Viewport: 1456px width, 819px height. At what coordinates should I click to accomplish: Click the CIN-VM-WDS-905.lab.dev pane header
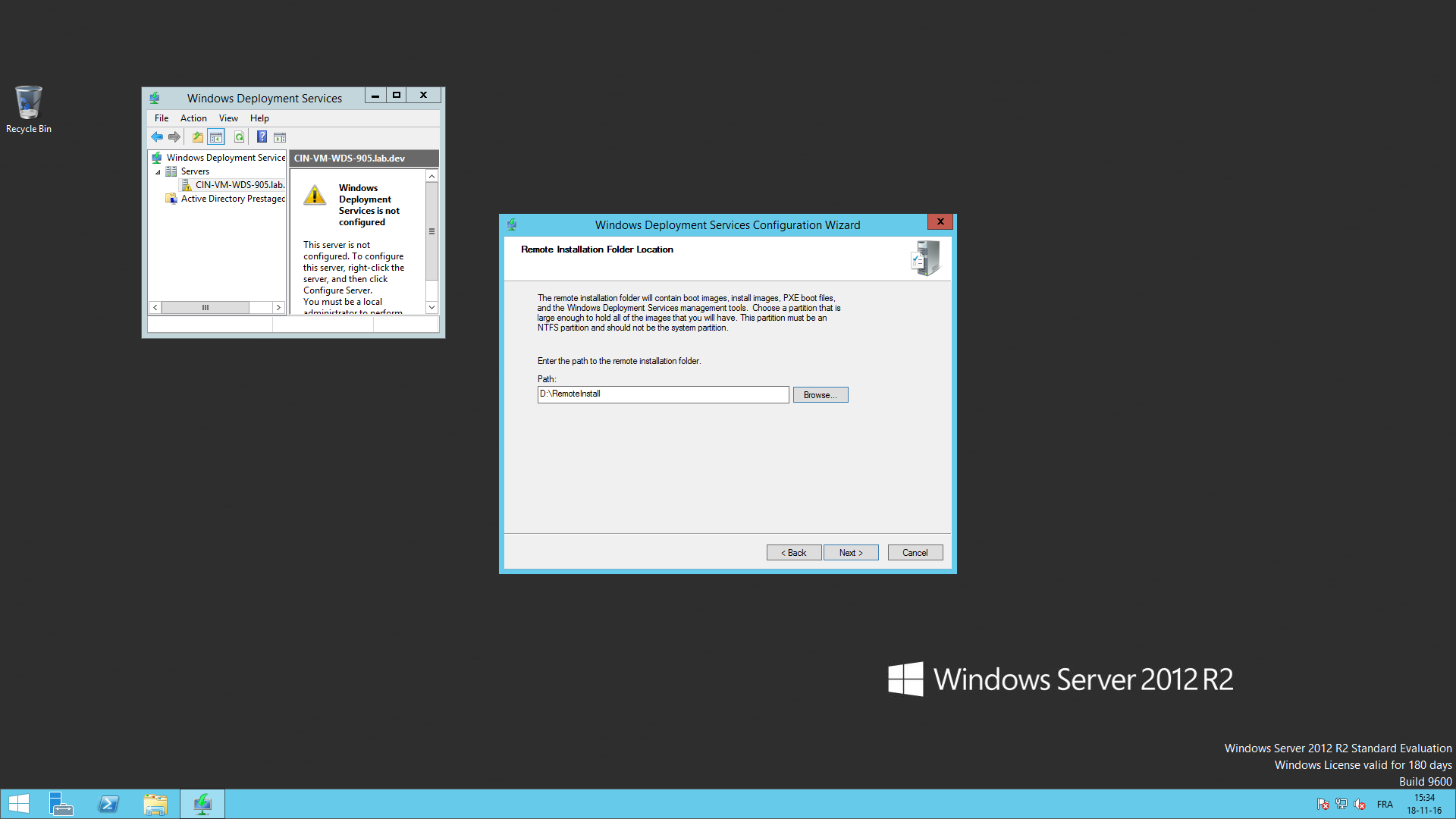pyautogui.click(x=364, y=158)
